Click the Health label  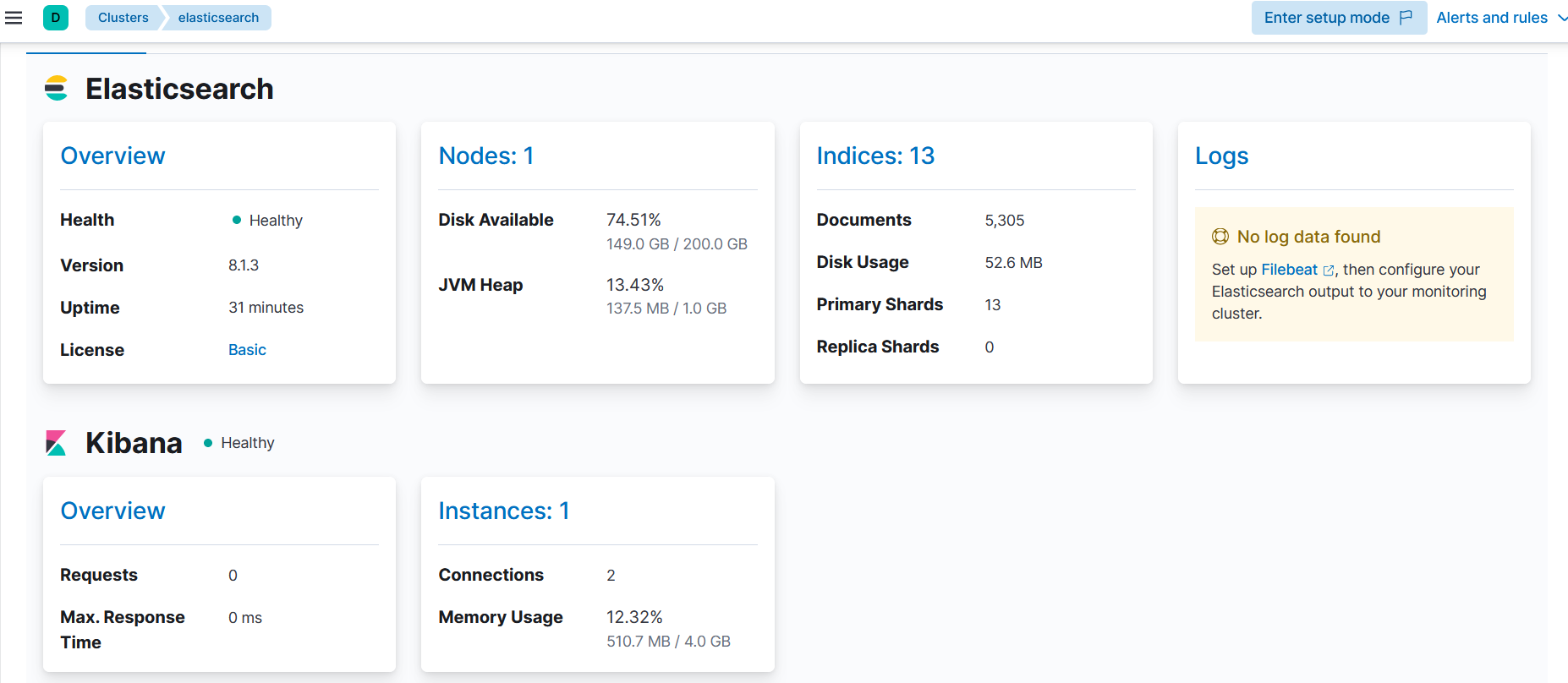[x=87, y=220]
